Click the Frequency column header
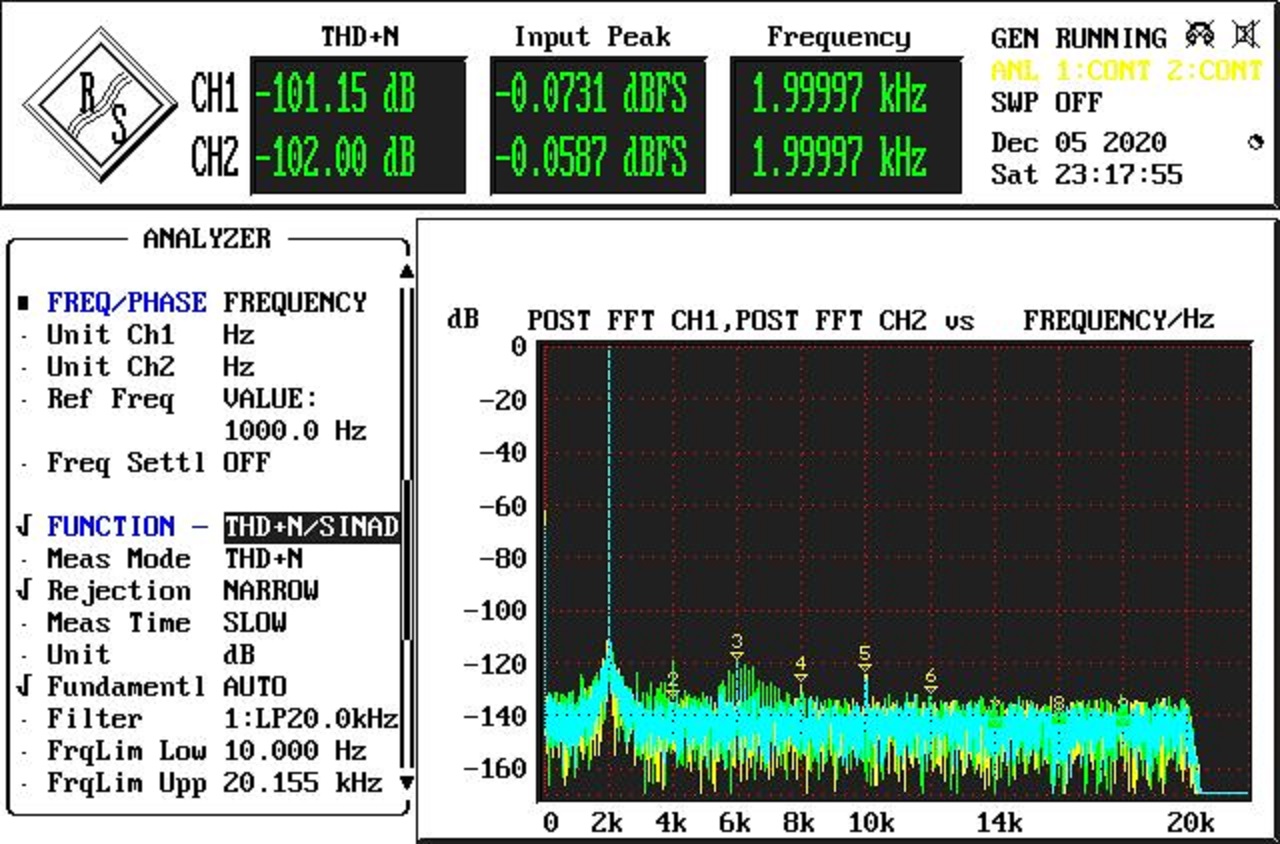Image resolution: width=1280 pixels, height=844 pixels. pyautogui.click(x=839, y=38)
